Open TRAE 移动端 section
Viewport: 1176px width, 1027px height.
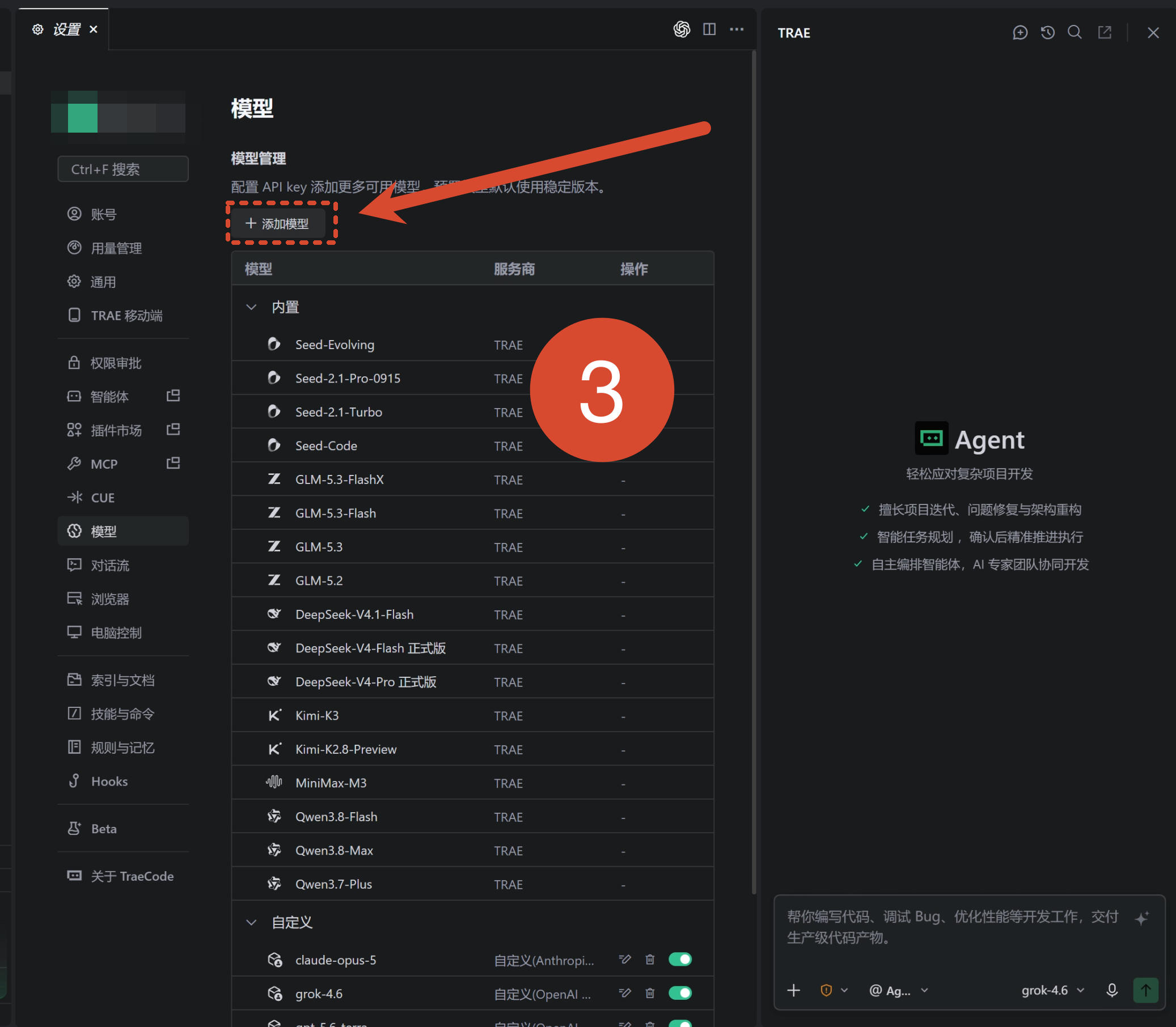[x=123, y=316]
